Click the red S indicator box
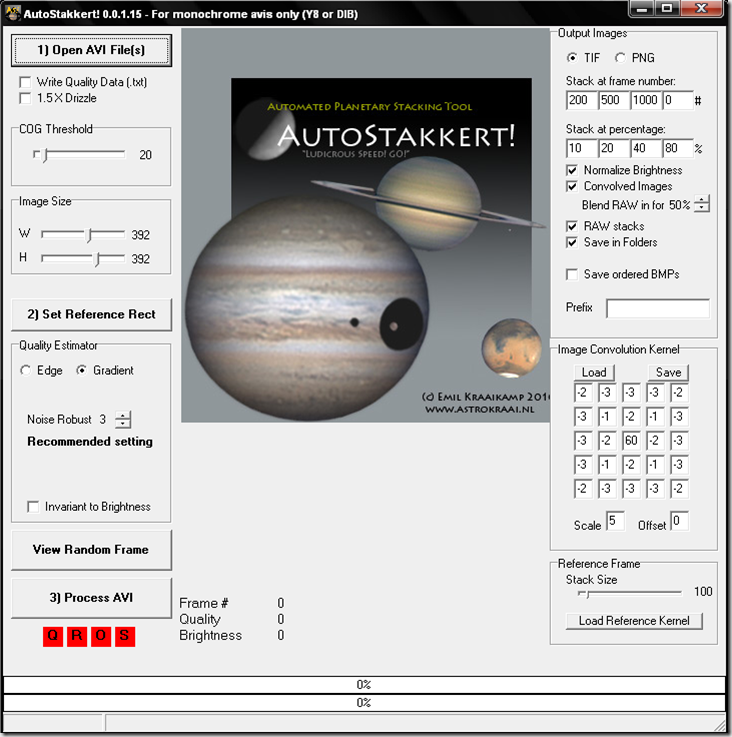 (x=125, y=636)
